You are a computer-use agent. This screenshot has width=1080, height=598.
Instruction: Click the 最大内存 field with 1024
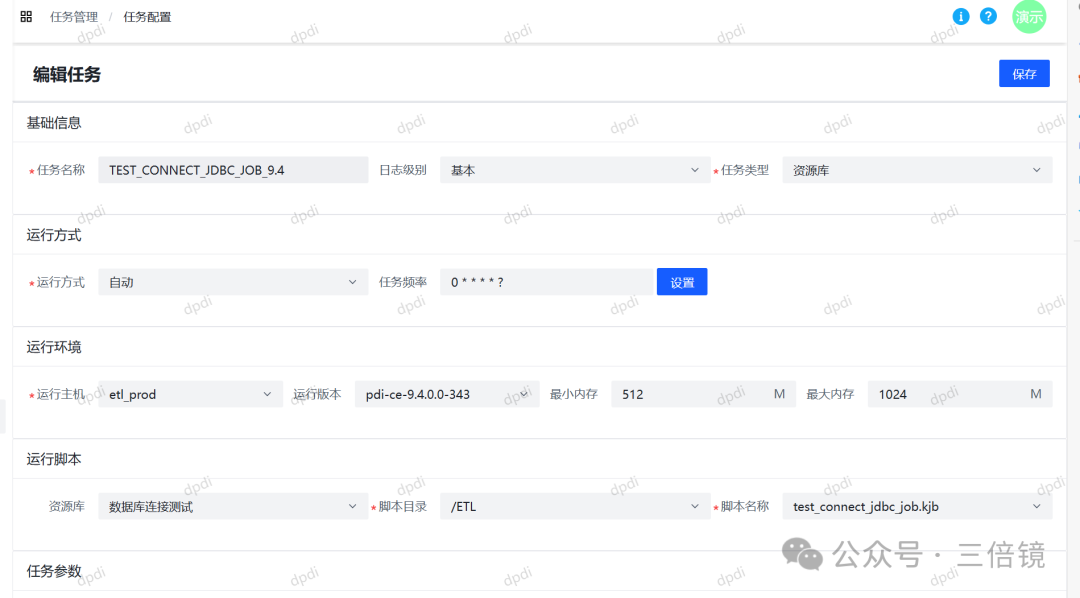pos(959,394)
